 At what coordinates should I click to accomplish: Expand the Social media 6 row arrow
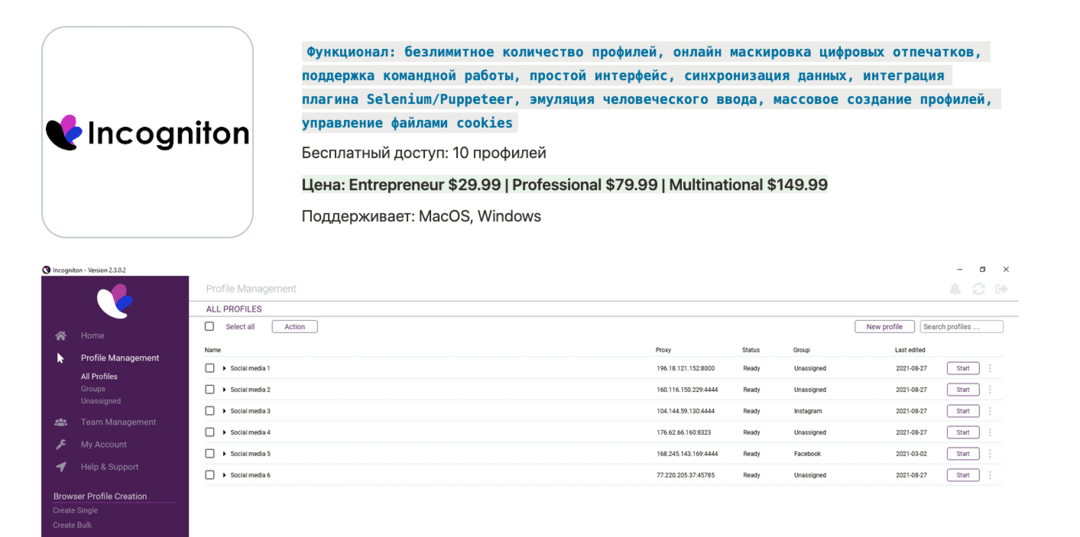point(225,475)
